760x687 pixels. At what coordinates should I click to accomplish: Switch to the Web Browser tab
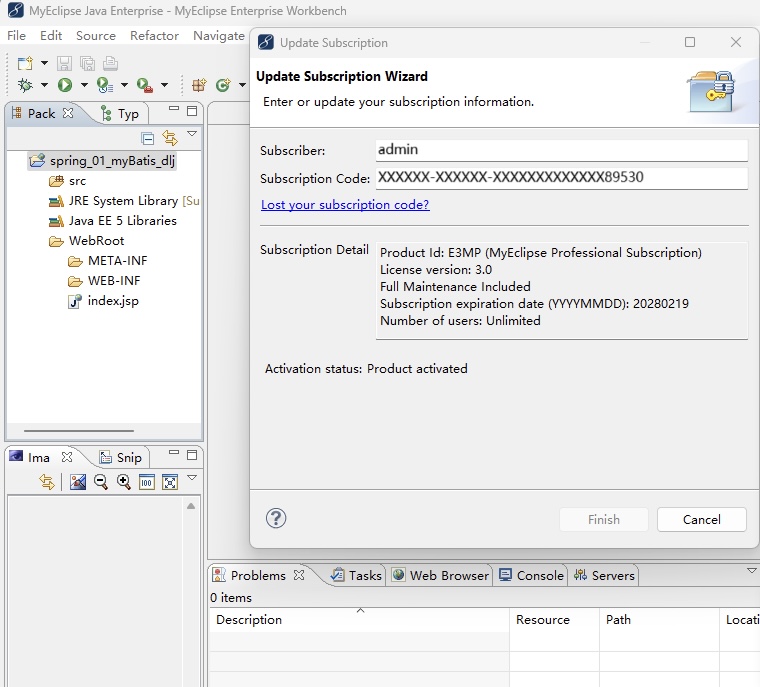(x=440, y=575)
